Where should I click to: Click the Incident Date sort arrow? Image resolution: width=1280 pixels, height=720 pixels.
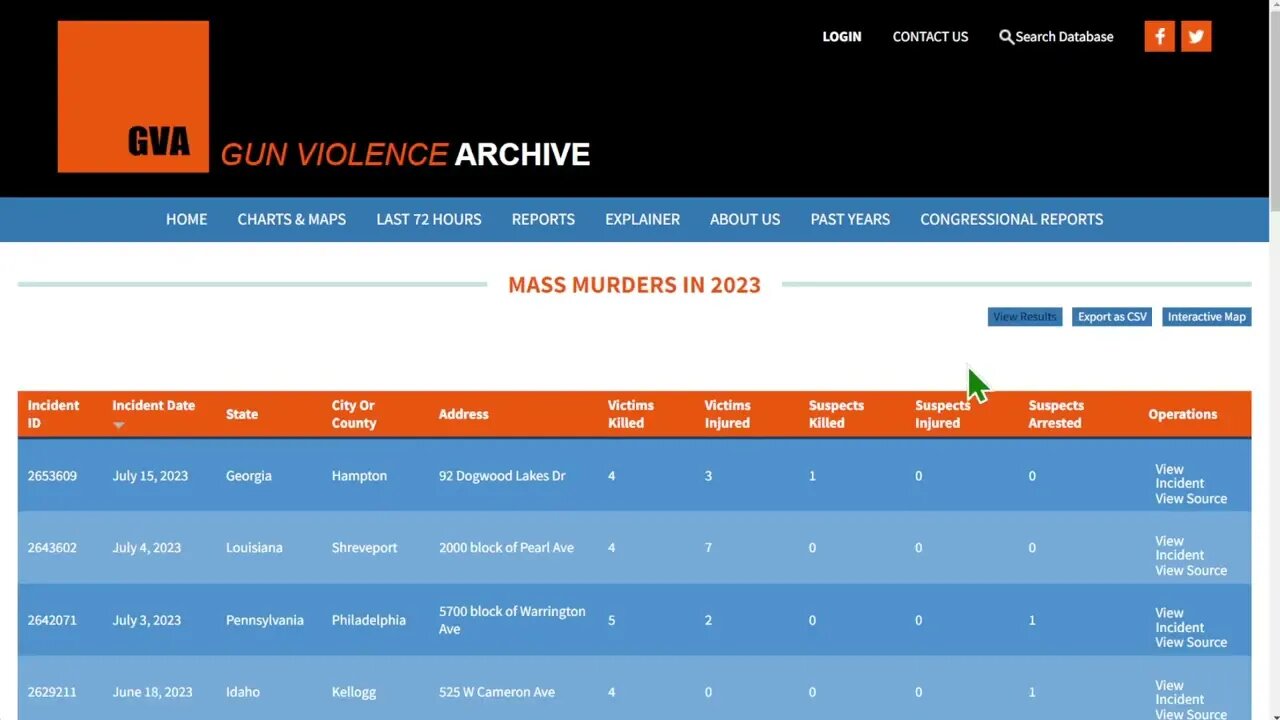coord(119,425)
